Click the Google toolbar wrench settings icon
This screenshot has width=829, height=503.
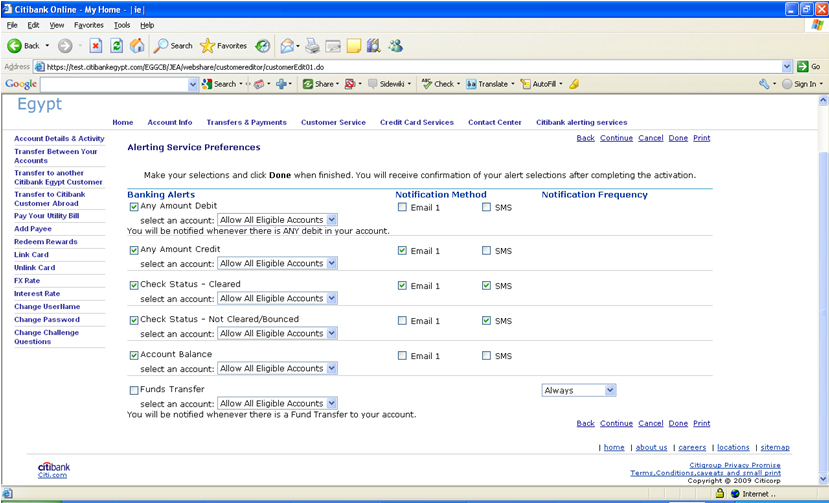coord(764,85)
